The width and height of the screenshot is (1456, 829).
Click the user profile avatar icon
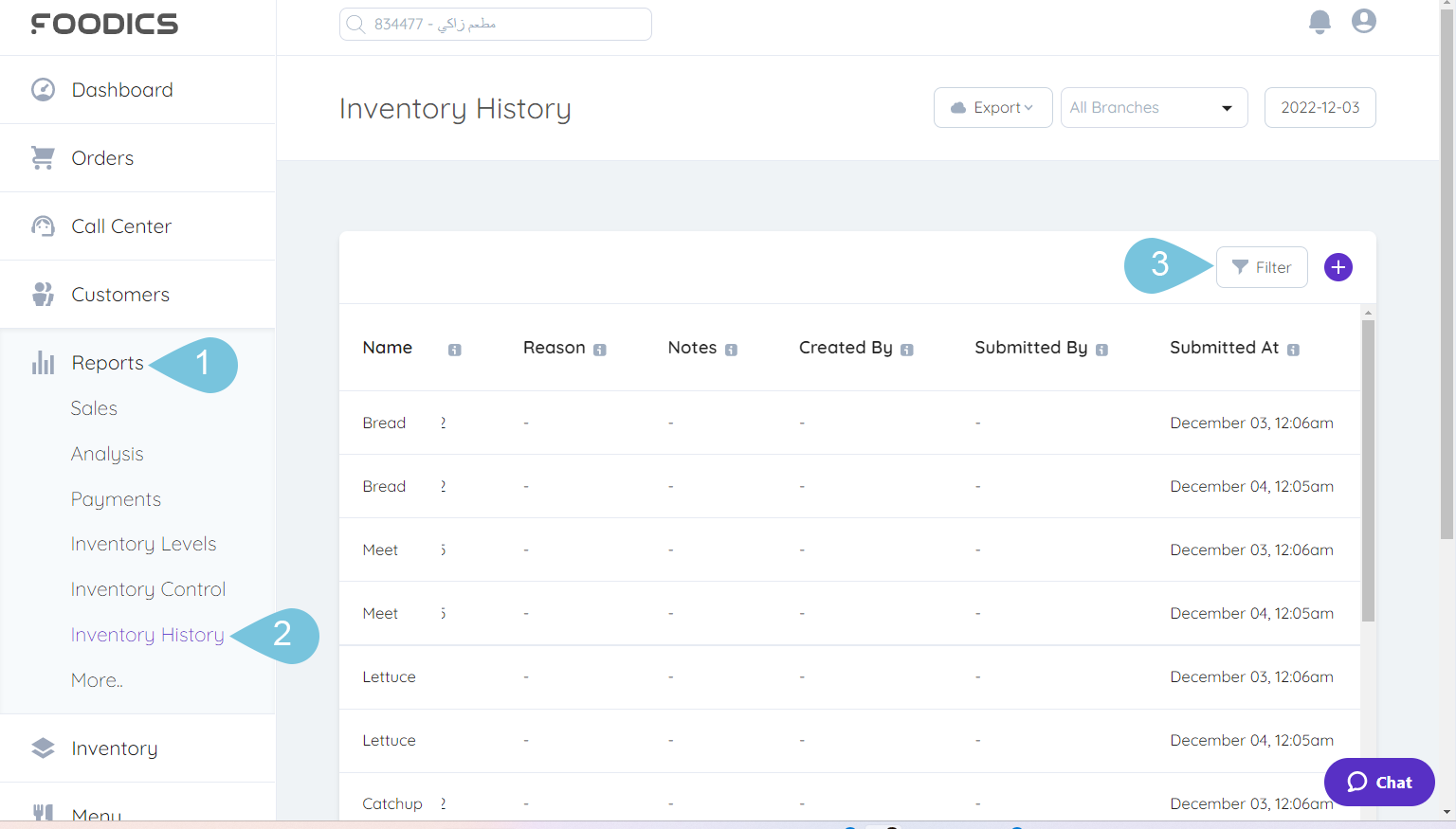click(x=1364, y=21)
